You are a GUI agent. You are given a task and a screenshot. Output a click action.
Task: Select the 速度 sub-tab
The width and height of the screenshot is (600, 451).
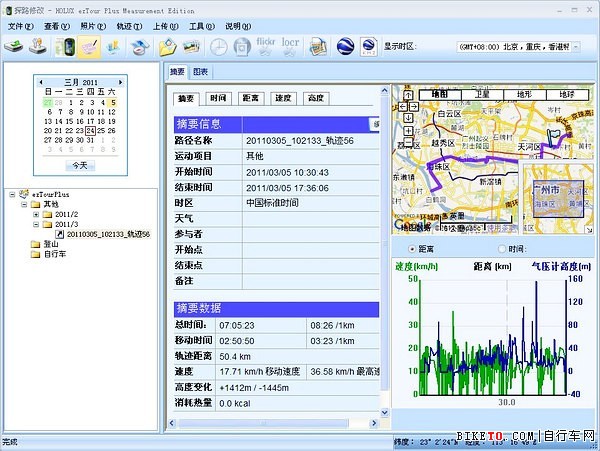283,98
